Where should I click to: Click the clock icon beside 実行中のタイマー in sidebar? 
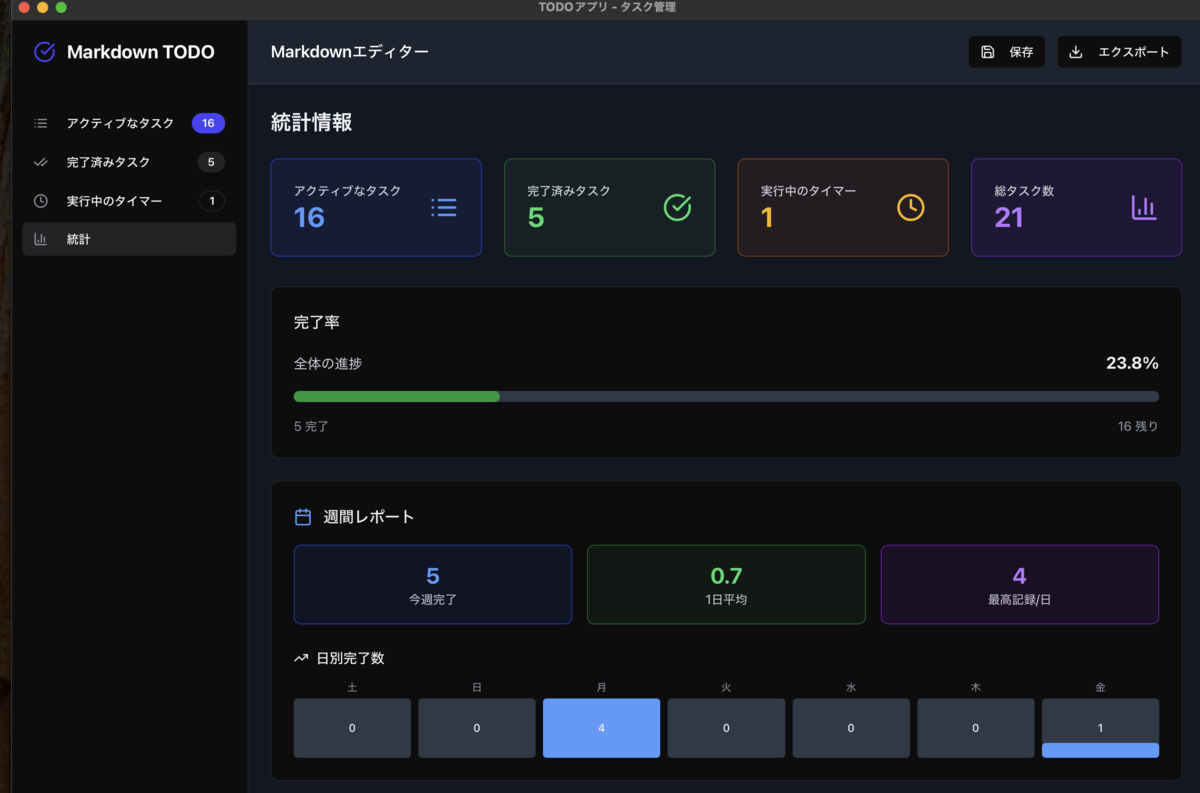[x=41, y=201]
